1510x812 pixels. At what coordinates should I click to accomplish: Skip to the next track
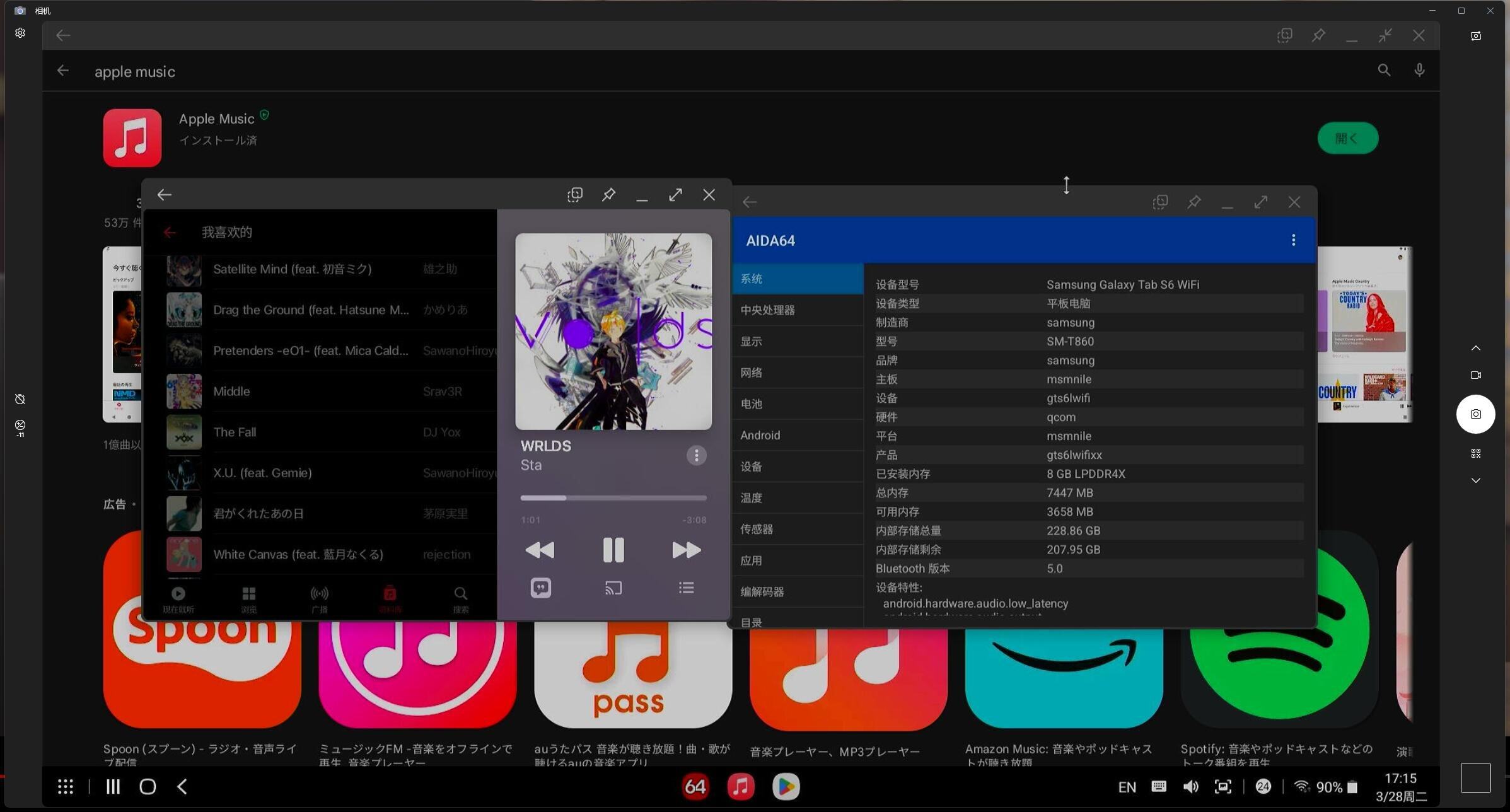(x=686, y=550)
